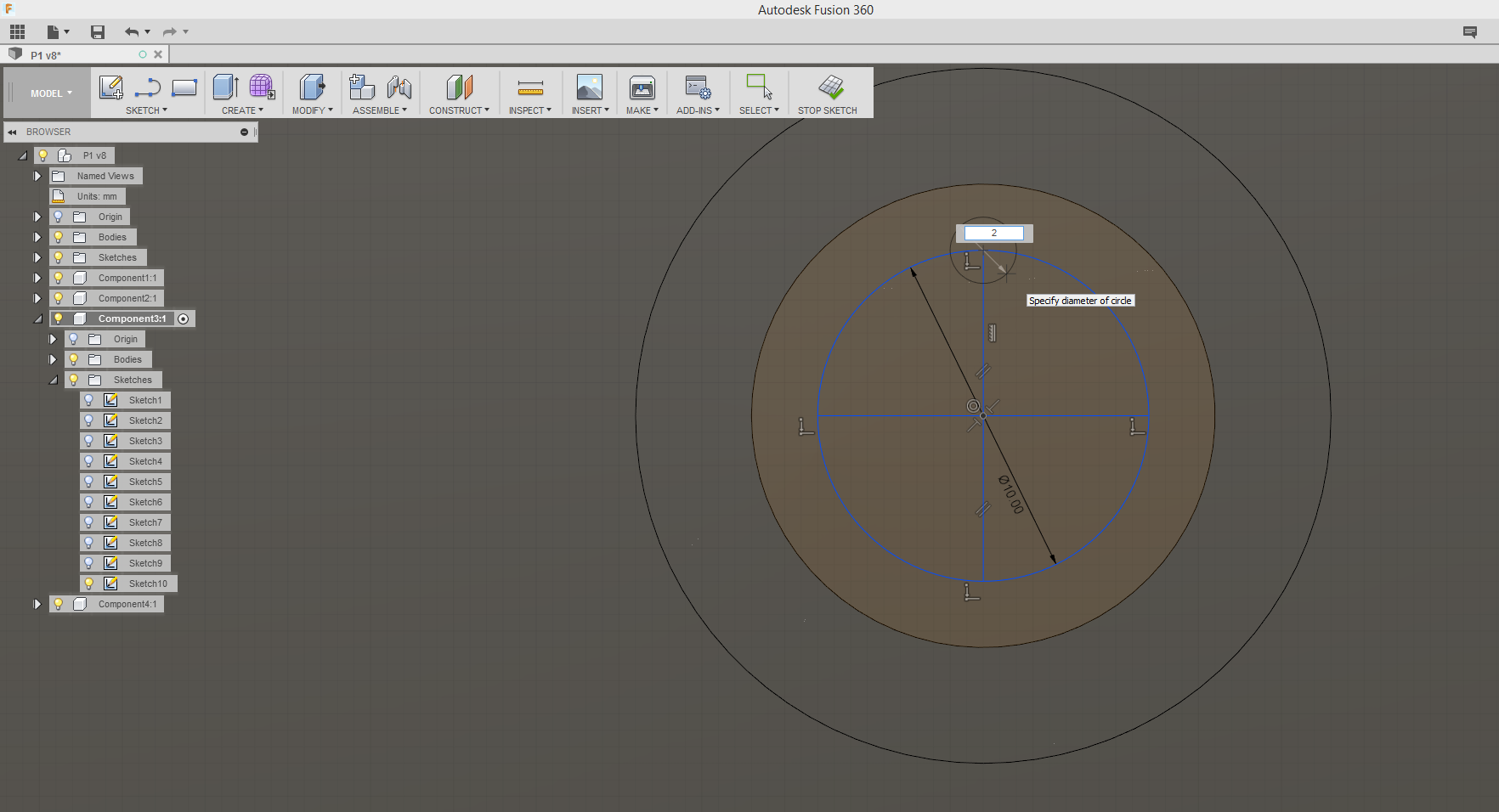Viewport: 1499px width, 812px height.
Task: Expand Component1:1 tree node
Action: pyautogui.click(x=37, y=278)
